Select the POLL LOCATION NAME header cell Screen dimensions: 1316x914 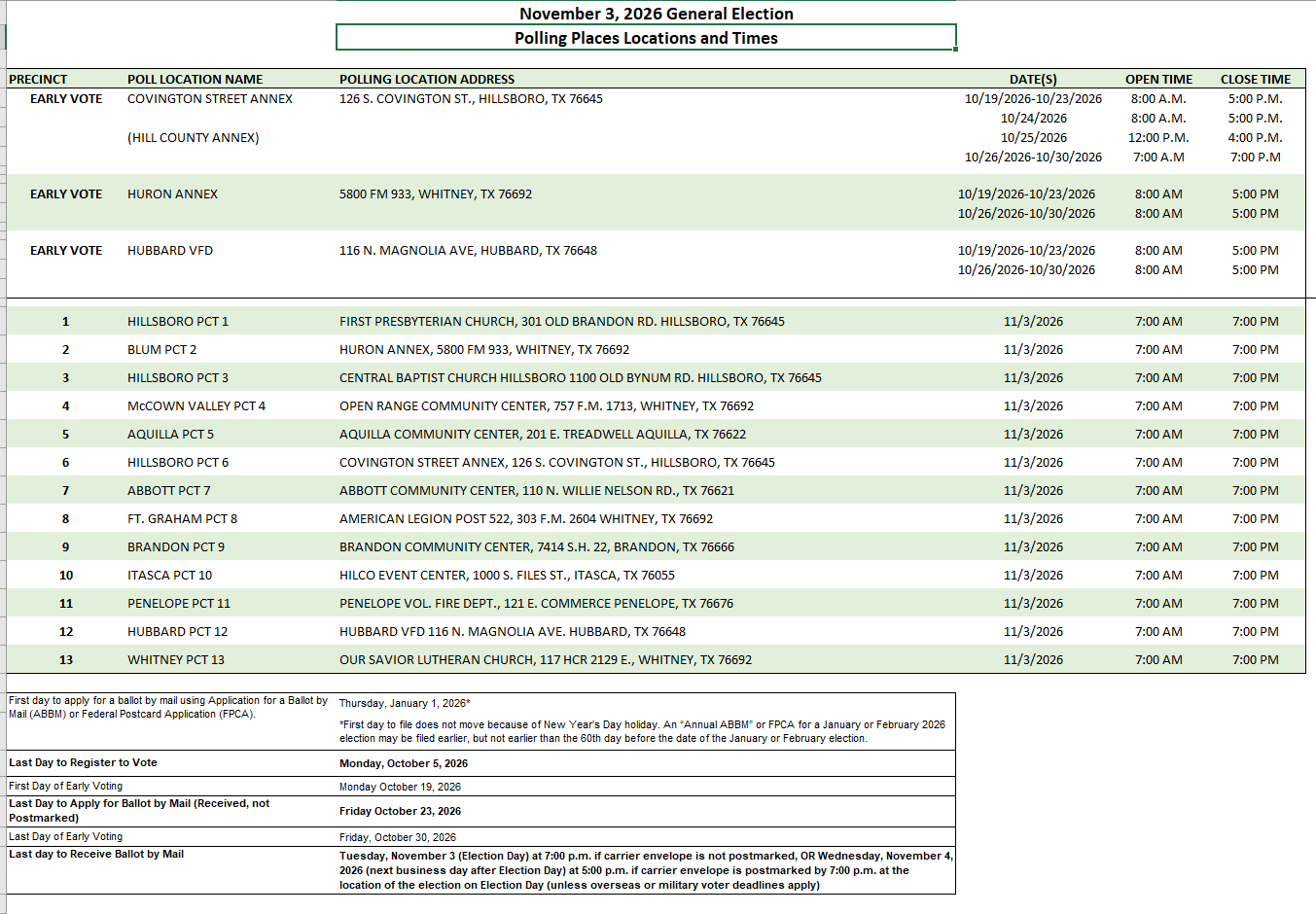(x=195, y=80)
